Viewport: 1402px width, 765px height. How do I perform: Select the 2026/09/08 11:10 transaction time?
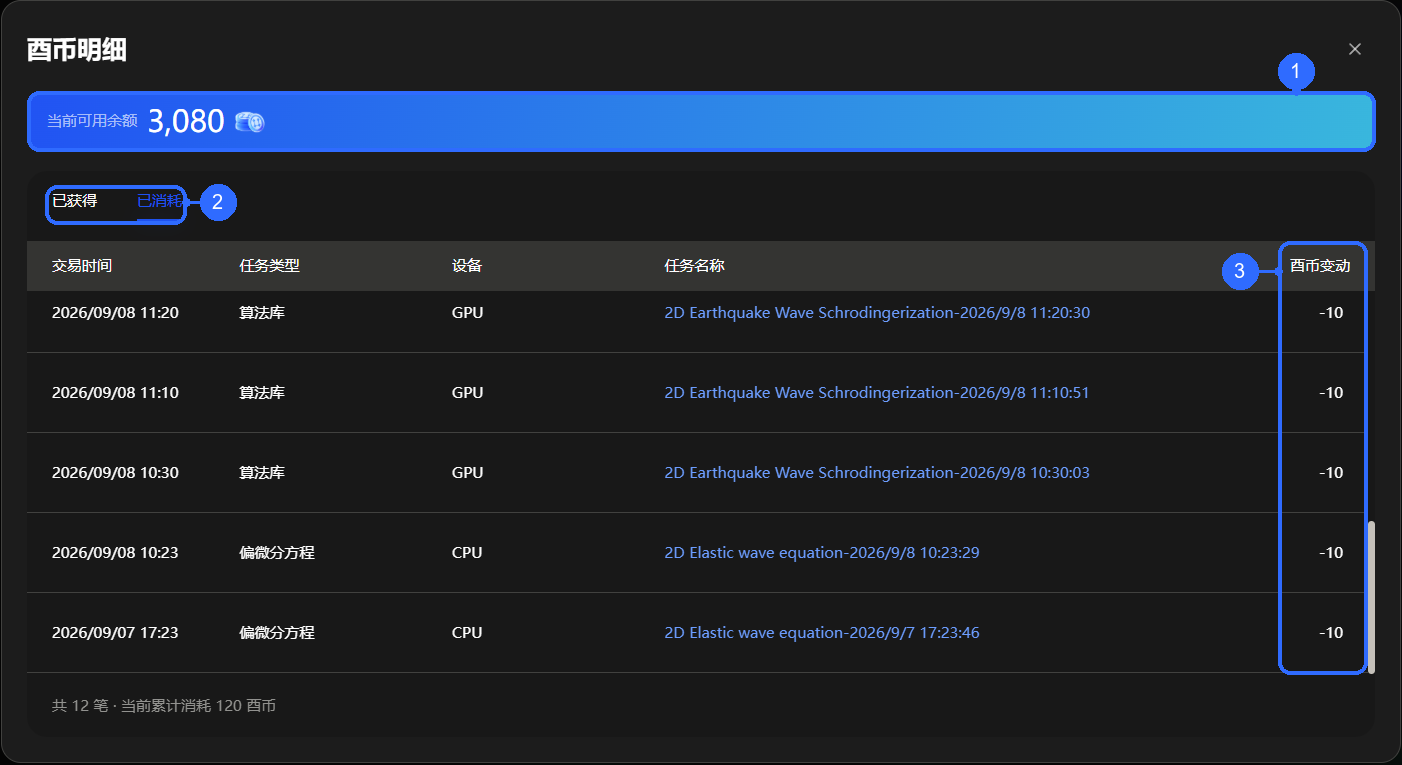(x=115, y=393)
